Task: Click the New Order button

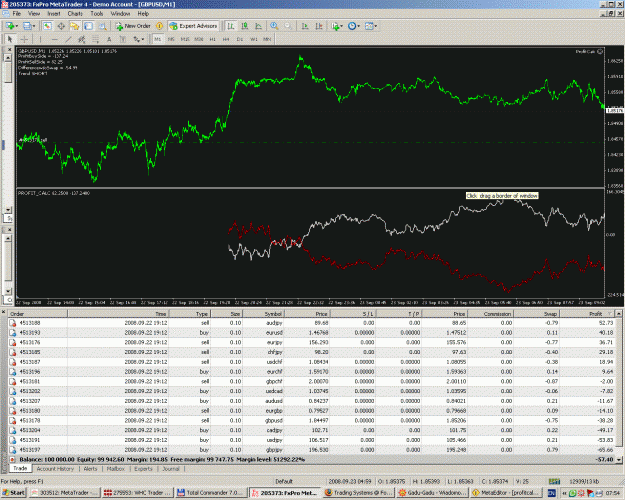Action: click(x=133, y=26)
